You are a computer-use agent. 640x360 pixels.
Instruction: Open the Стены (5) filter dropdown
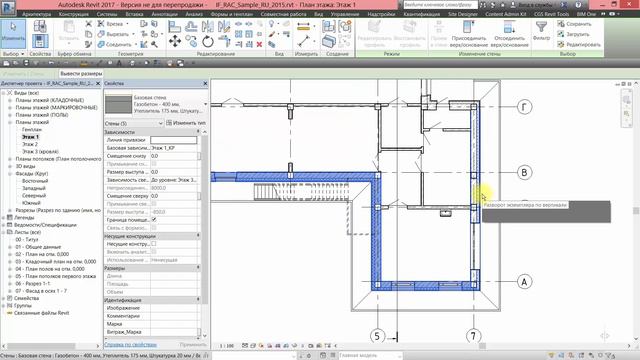click(x=134, y=123)
